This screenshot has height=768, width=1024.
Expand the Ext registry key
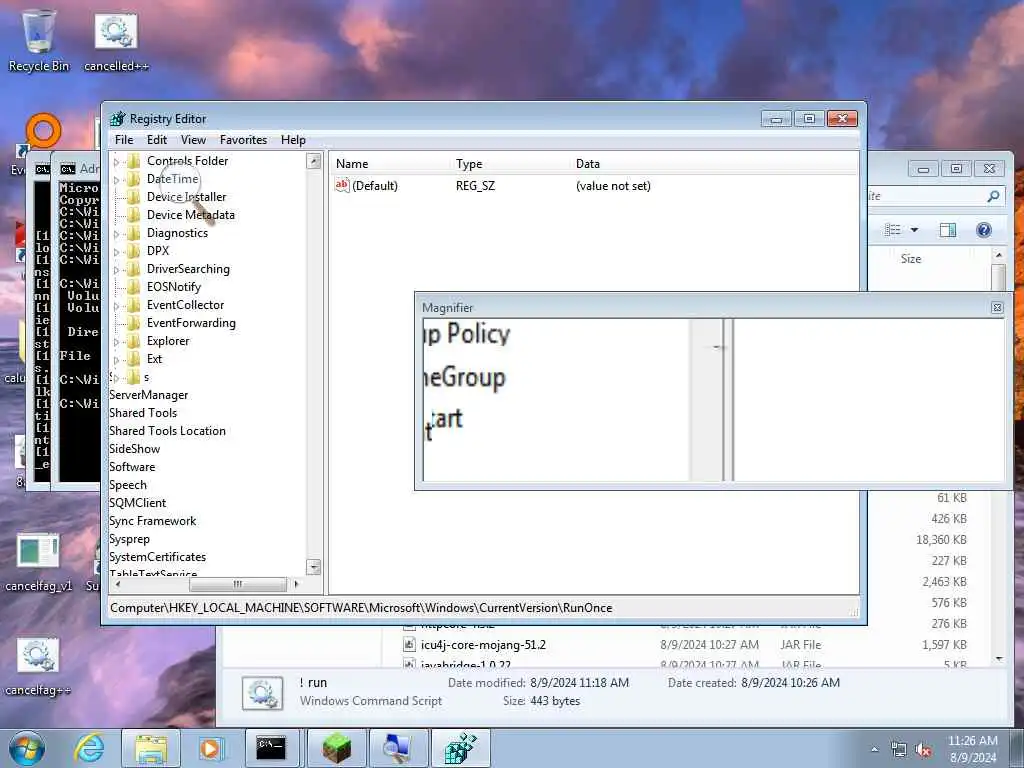pyautogui.click(x=116, y=360)
